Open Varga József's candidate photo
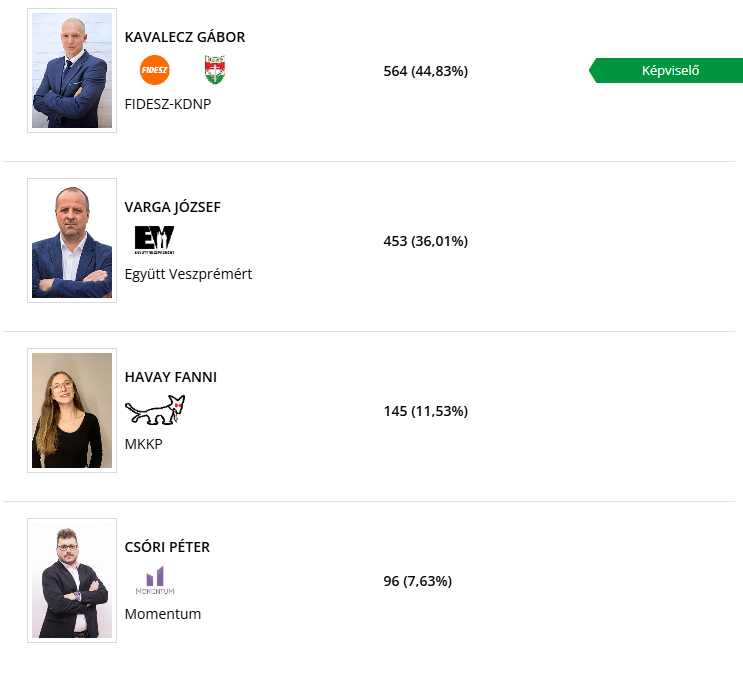The image size is (743, 677). 72,241
